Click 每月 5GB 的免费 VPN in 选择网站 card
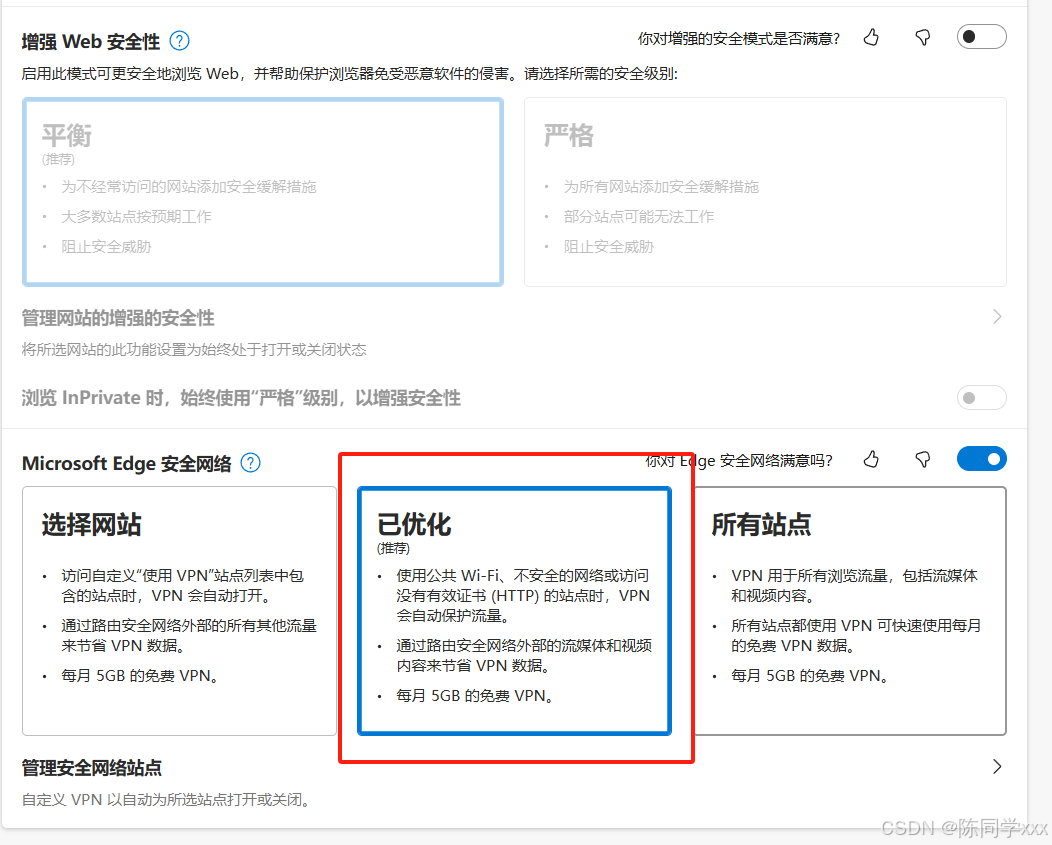Image resolution: width=1052 pixels, height=845 pixels. [x=140, y=676]
